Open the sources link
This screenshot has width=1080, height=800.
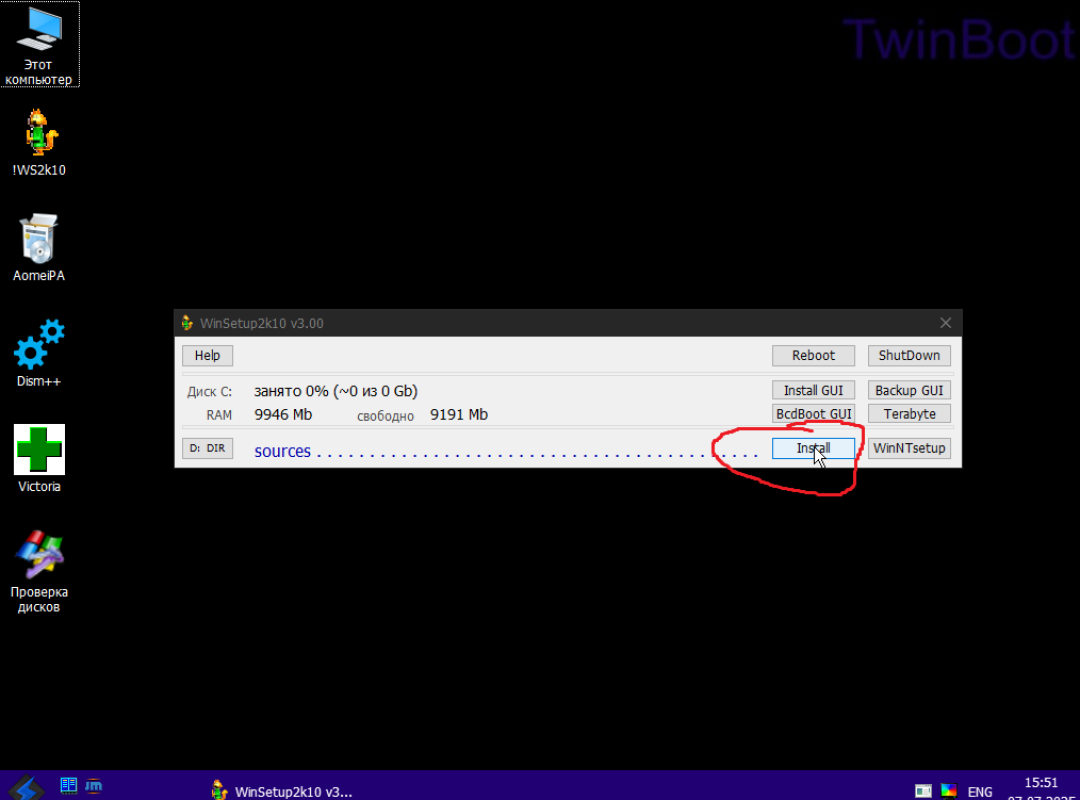point(282,451)
